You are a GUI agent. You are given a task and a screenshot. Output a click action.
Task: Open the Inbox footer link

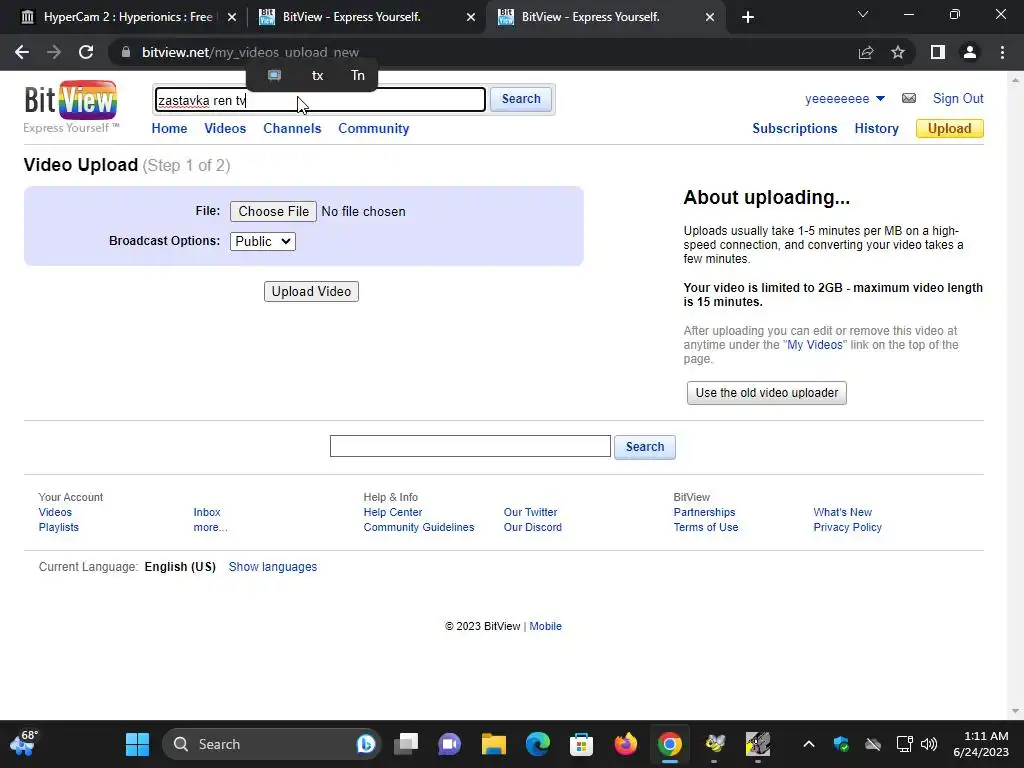(206, 512)
